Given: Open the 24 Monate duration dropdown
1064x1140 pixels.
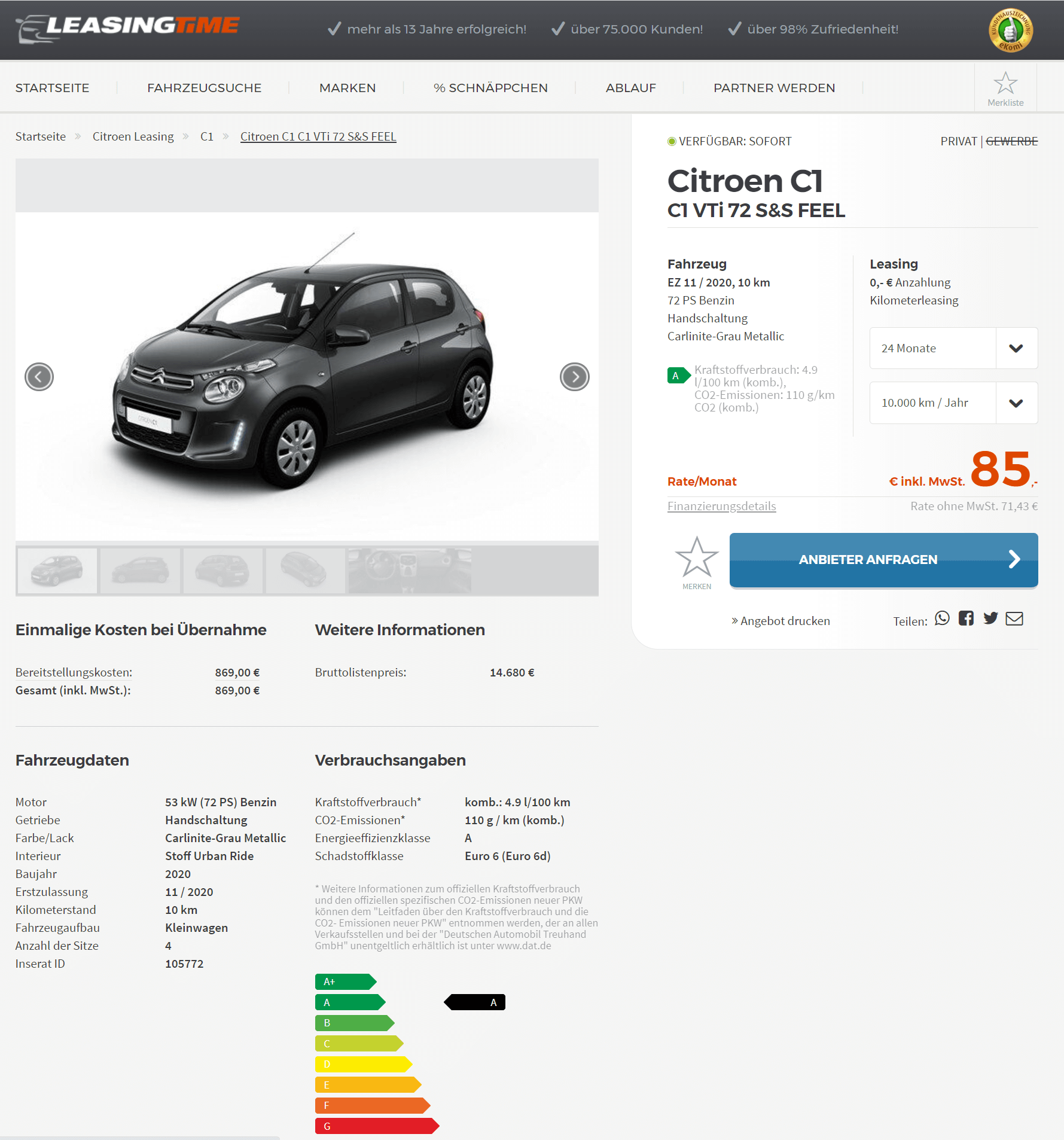Looking at the screenshot, I should (953, 348).
